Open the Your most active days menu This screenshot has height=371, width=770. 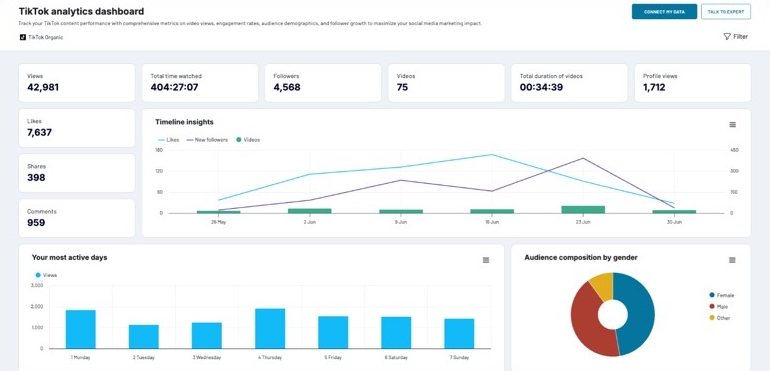pyautogui.click(x=486, y=260)
